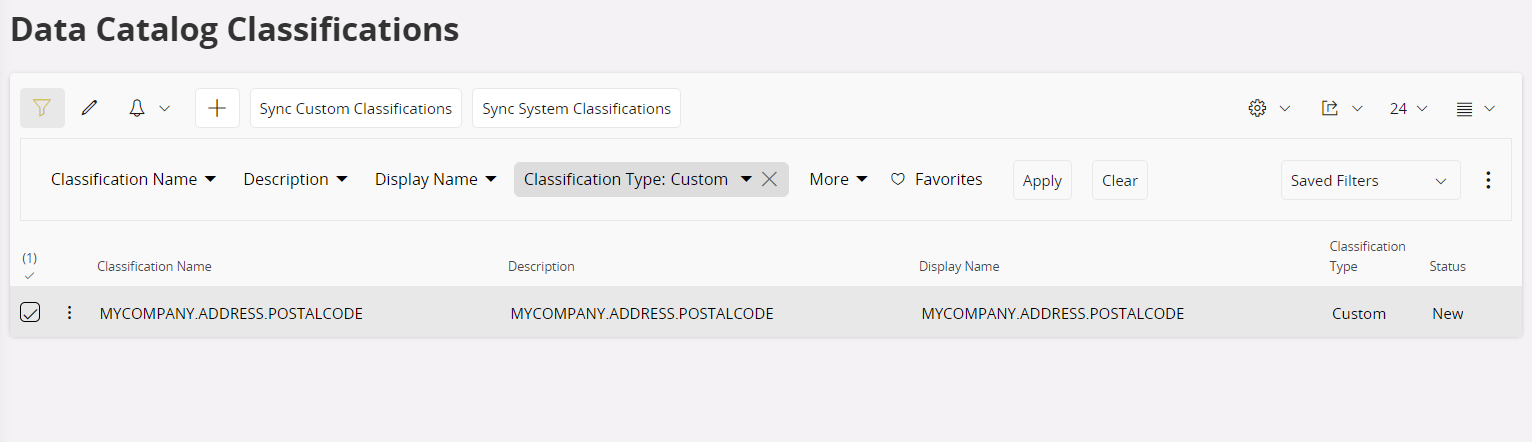Viewport: 1532px width, 442px height.
Task: Expand the More filters dropdown
Action: tap(838, 180)
